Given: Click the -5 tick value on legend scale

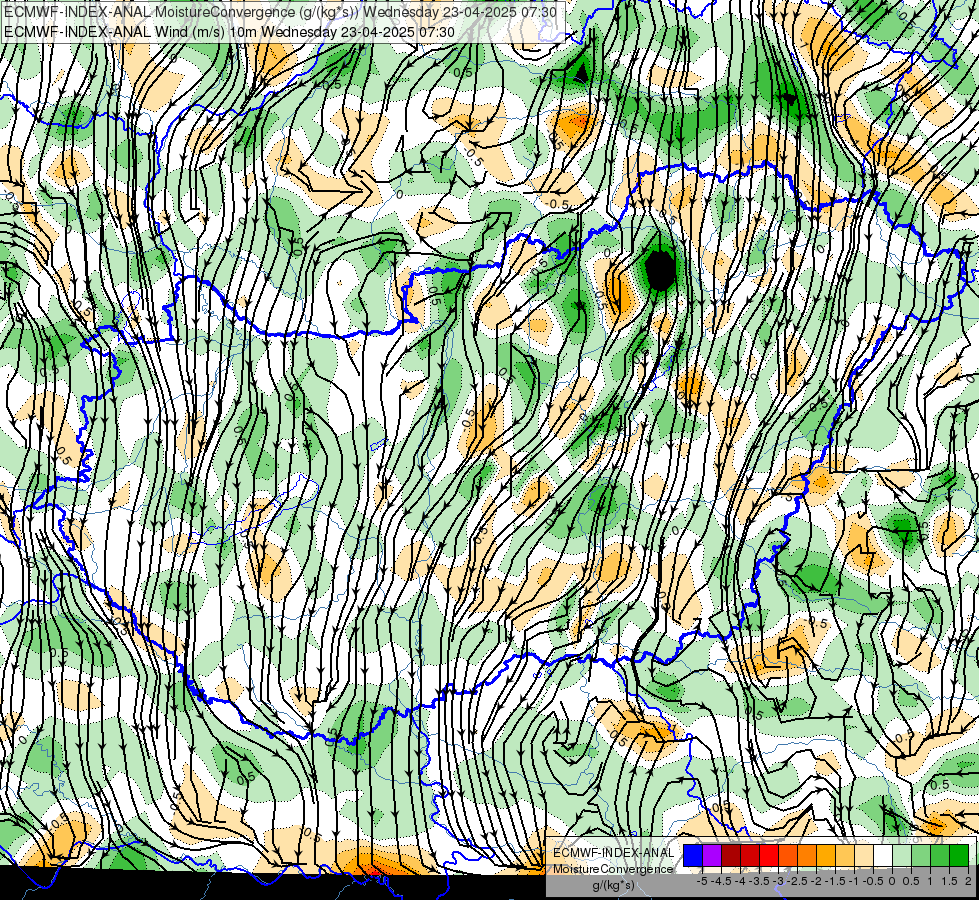Looking at the screenshot, I should [x=702, y=881].
